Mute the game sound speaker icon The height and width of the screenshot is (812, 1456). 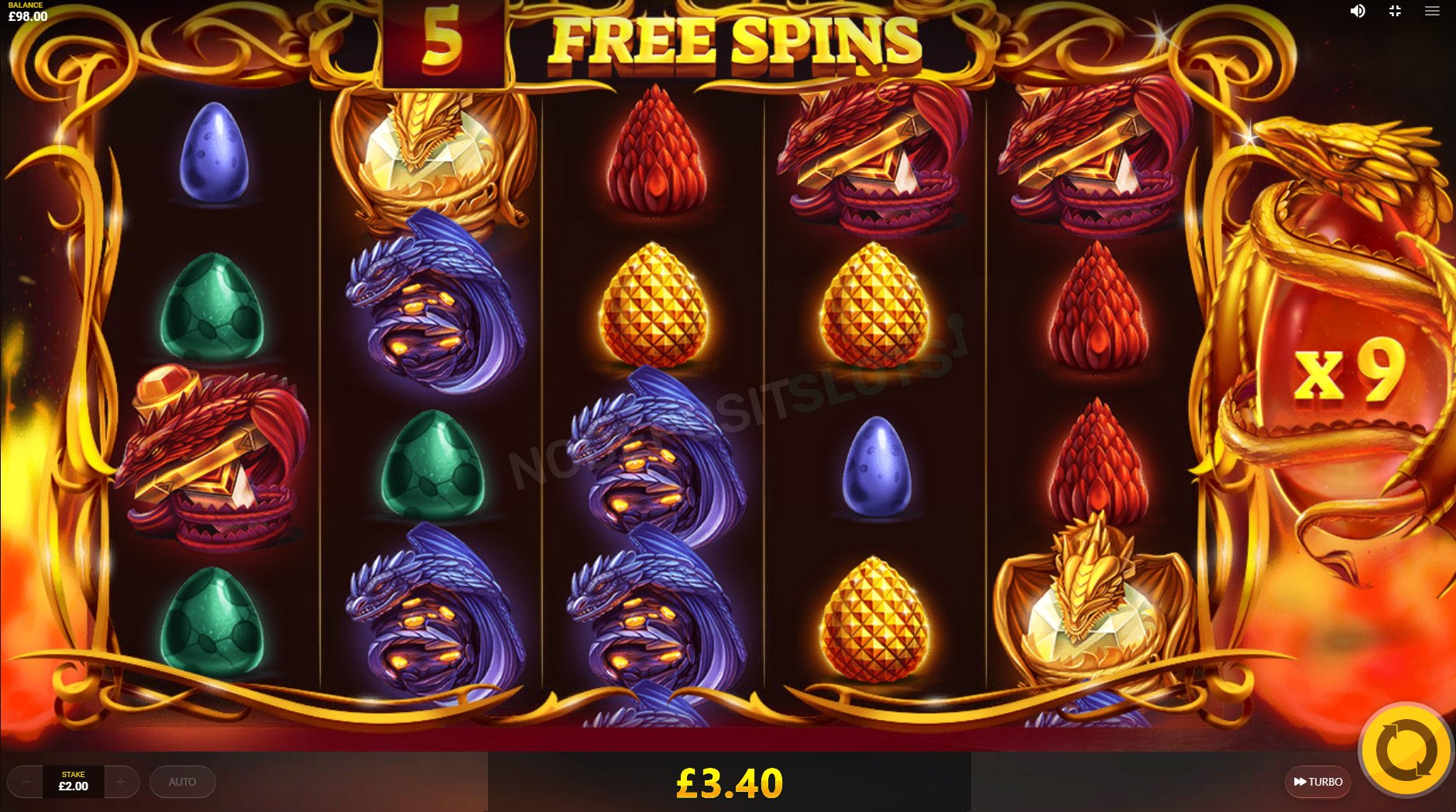point(1358,11)
